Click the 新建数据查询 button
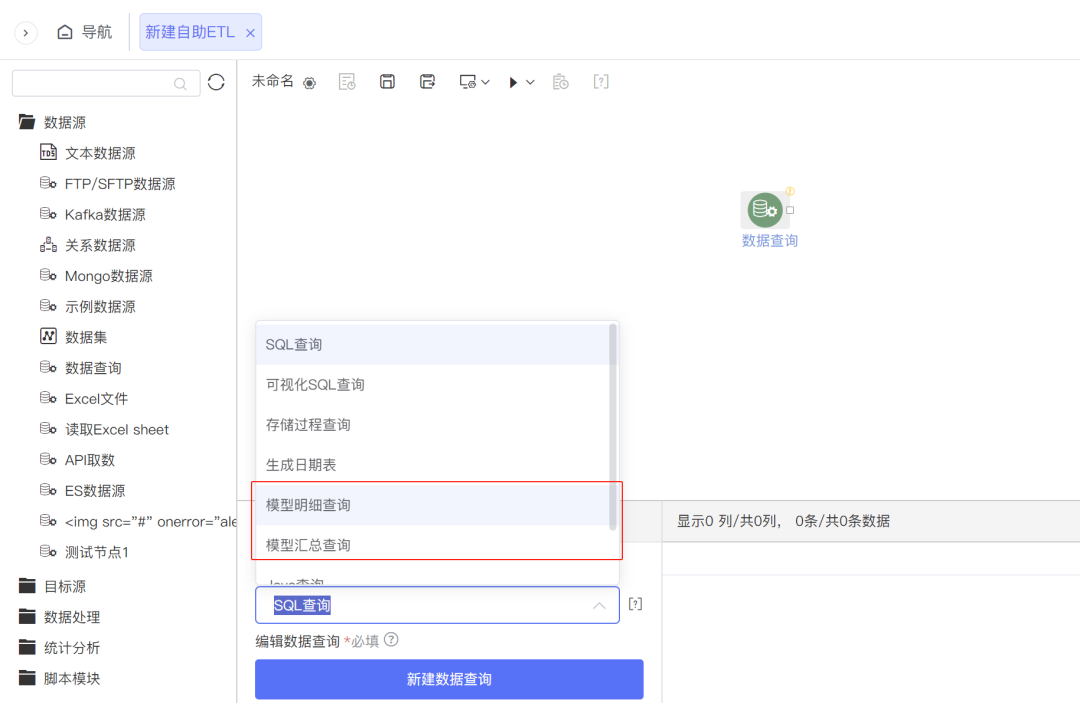This screenshot has height=703, width=1080. tap(448, 679)
